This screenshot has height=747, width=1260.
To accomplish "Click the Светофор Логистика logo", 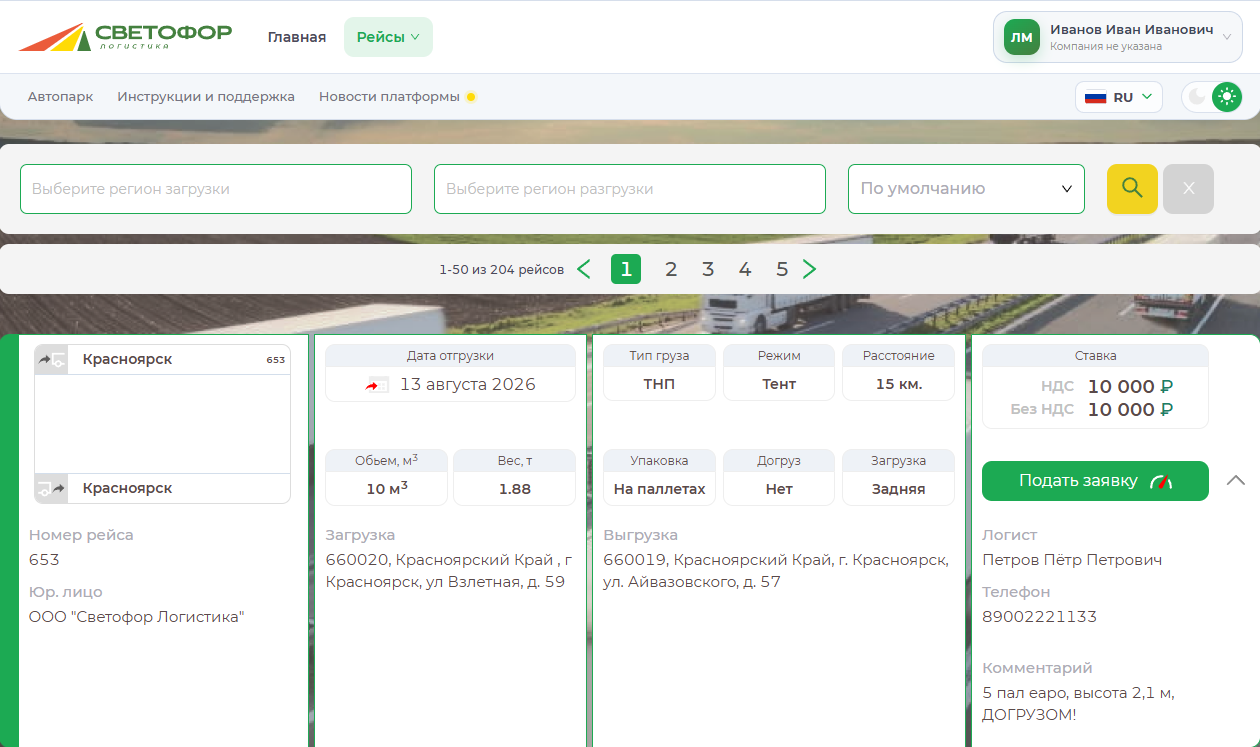I will [125, 37].
